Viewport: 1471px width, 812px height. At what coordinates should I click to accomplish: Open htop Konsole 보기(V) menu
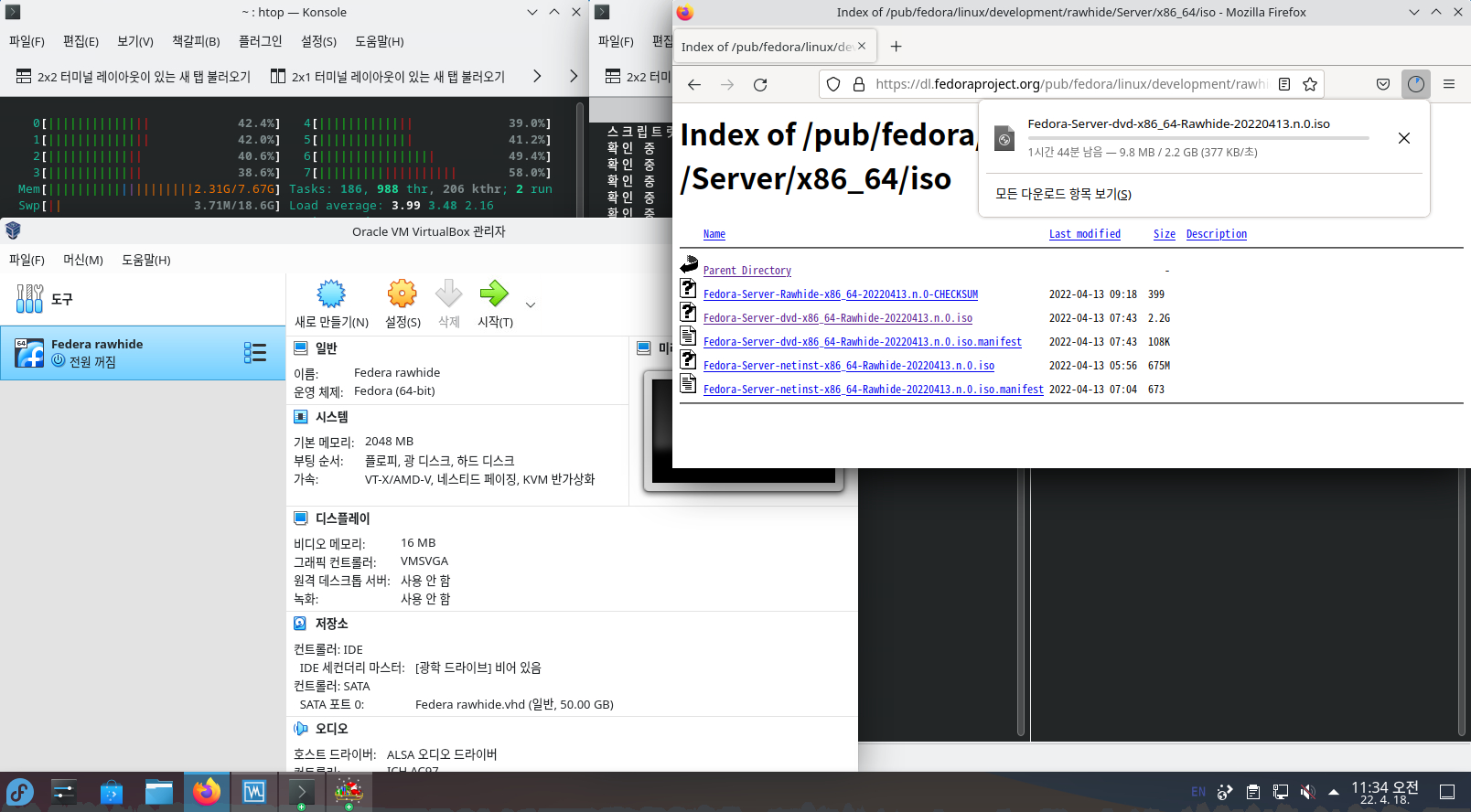tap(135, 41)
